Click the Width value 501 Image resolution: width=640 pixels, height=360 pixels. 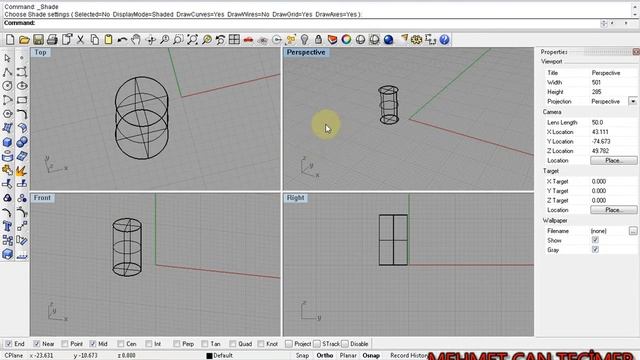[x=596, y=82]
